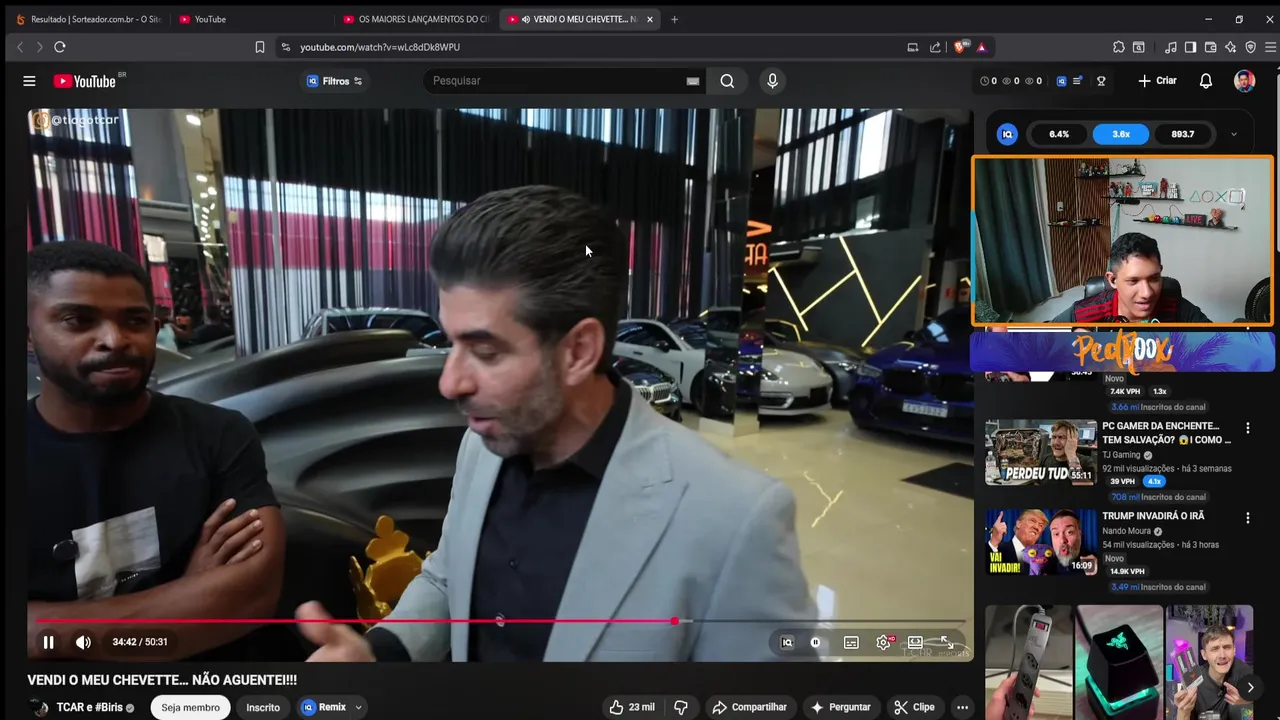Screen dimensions: 1280x720
Task: Open options for PC GAMER DA ENCHENTE
Action: [x=1247, y=428]
